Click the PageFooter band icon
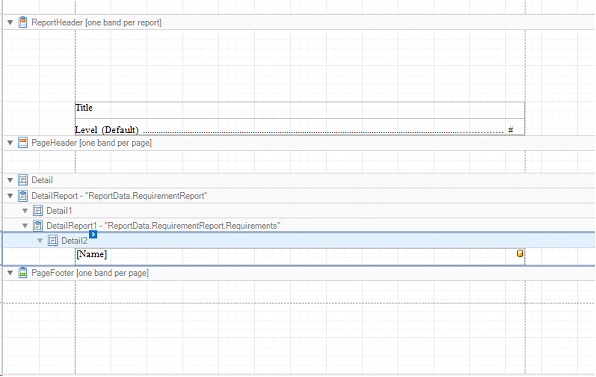 23,273
